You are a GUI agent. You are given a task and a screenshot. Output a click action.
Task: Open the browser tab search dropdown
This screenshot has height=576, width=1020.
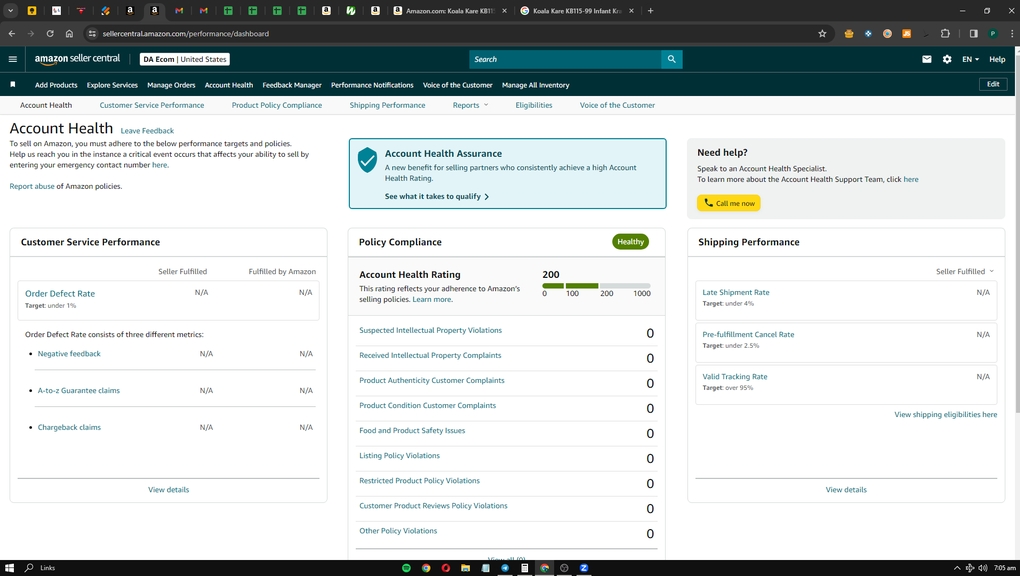10,10
